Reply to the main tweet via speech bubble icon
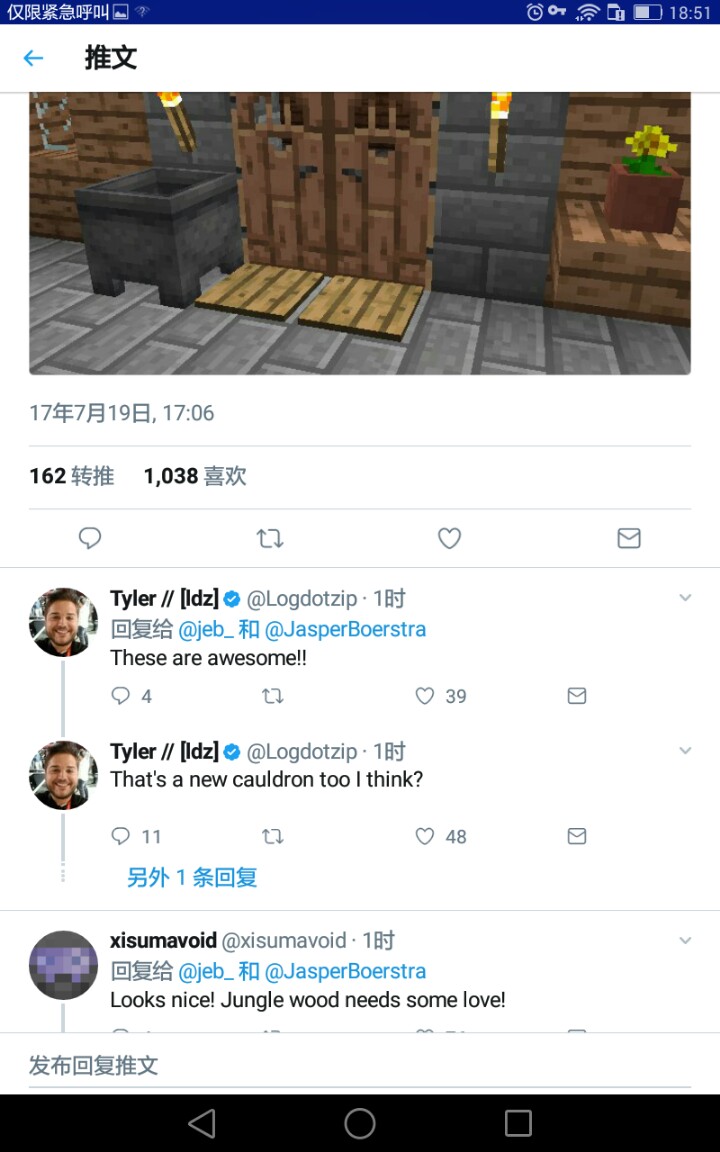Viewport: 720px width, 1152px height. [x=90, y=539]
